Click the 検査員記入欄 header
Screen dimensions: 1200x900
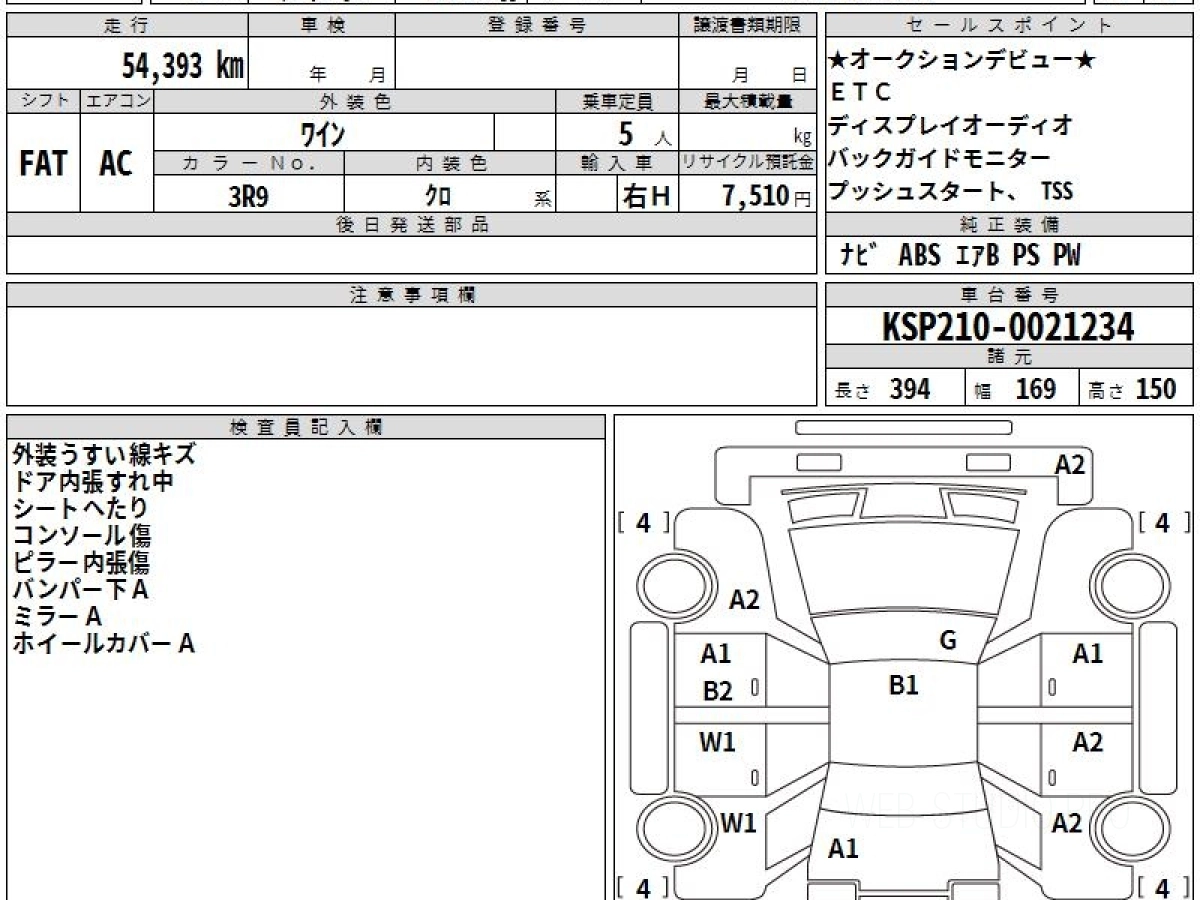[306, 426]
